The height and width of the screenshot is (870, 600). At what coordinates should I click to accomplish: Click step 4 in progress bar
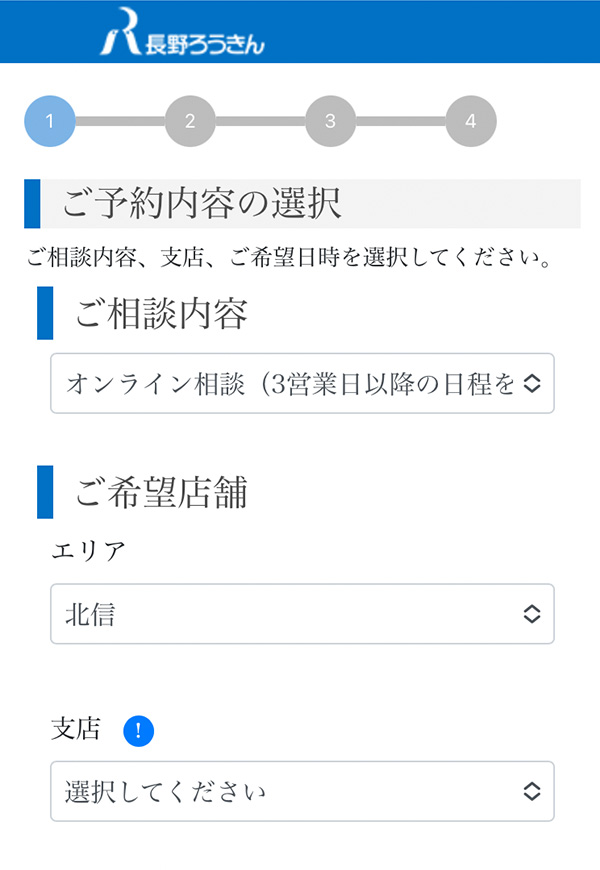[470, 122]
